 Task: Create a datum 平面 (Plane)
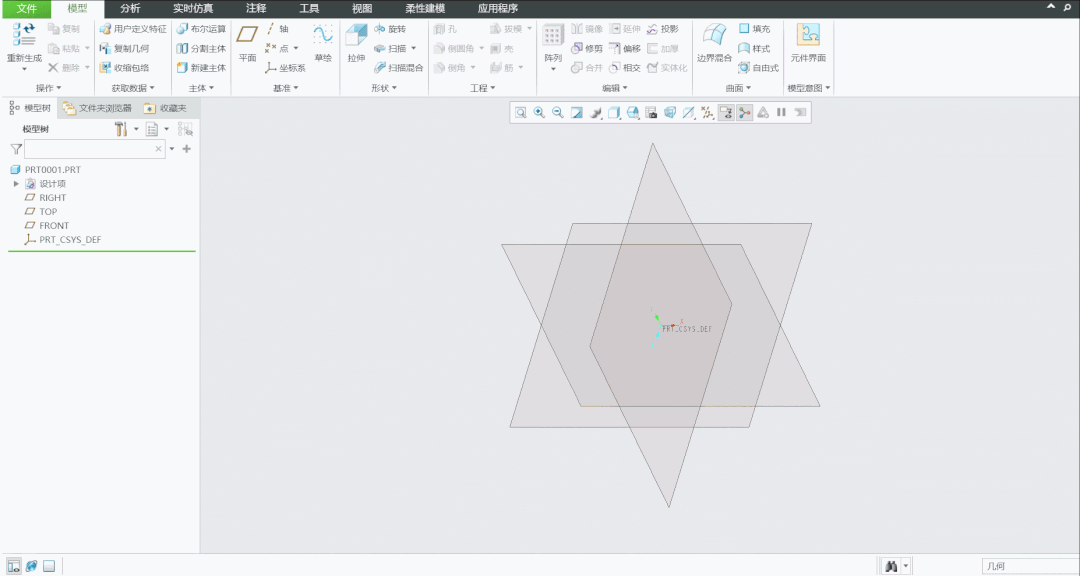(x=247, y=44)
